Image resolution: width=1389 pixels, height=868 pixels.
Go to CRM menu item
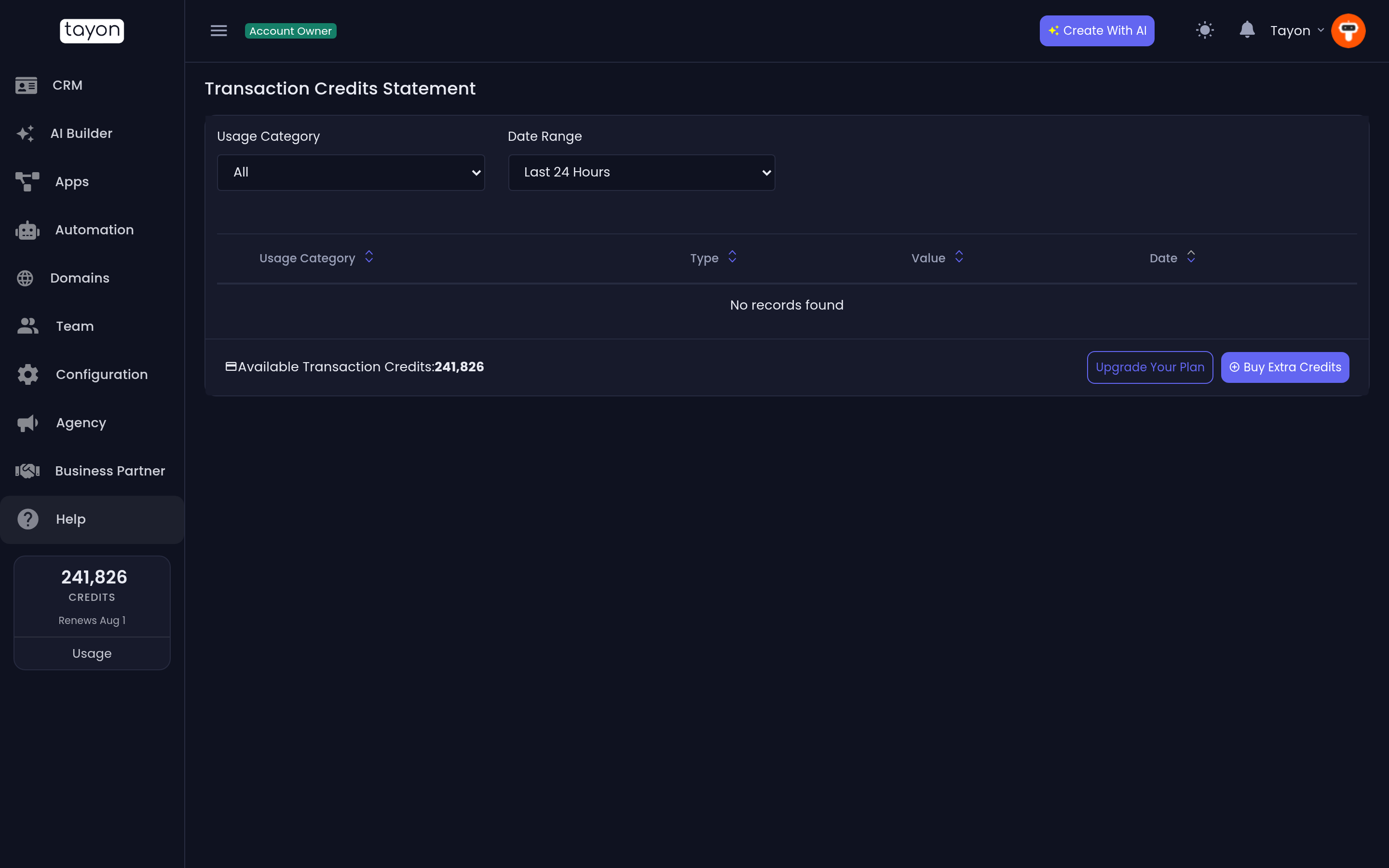pos(92,85)
